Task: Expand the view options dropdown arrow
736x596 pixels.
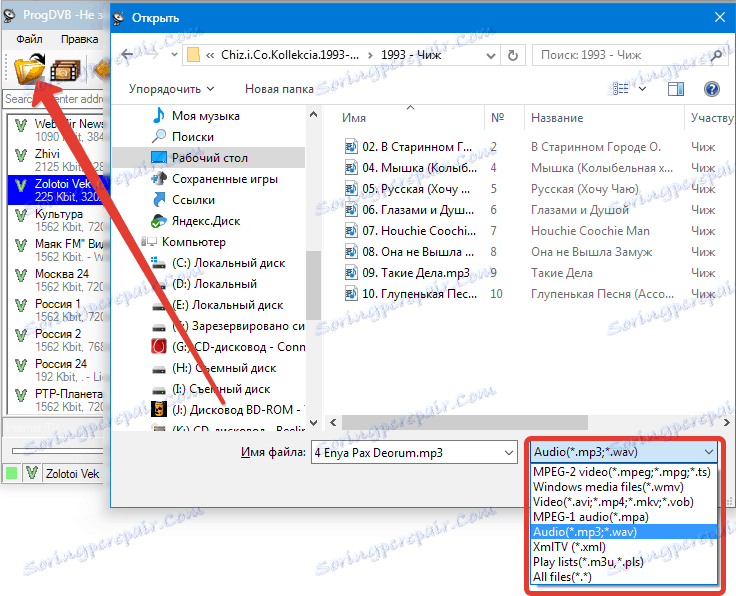Action: [x=643, y=89]
